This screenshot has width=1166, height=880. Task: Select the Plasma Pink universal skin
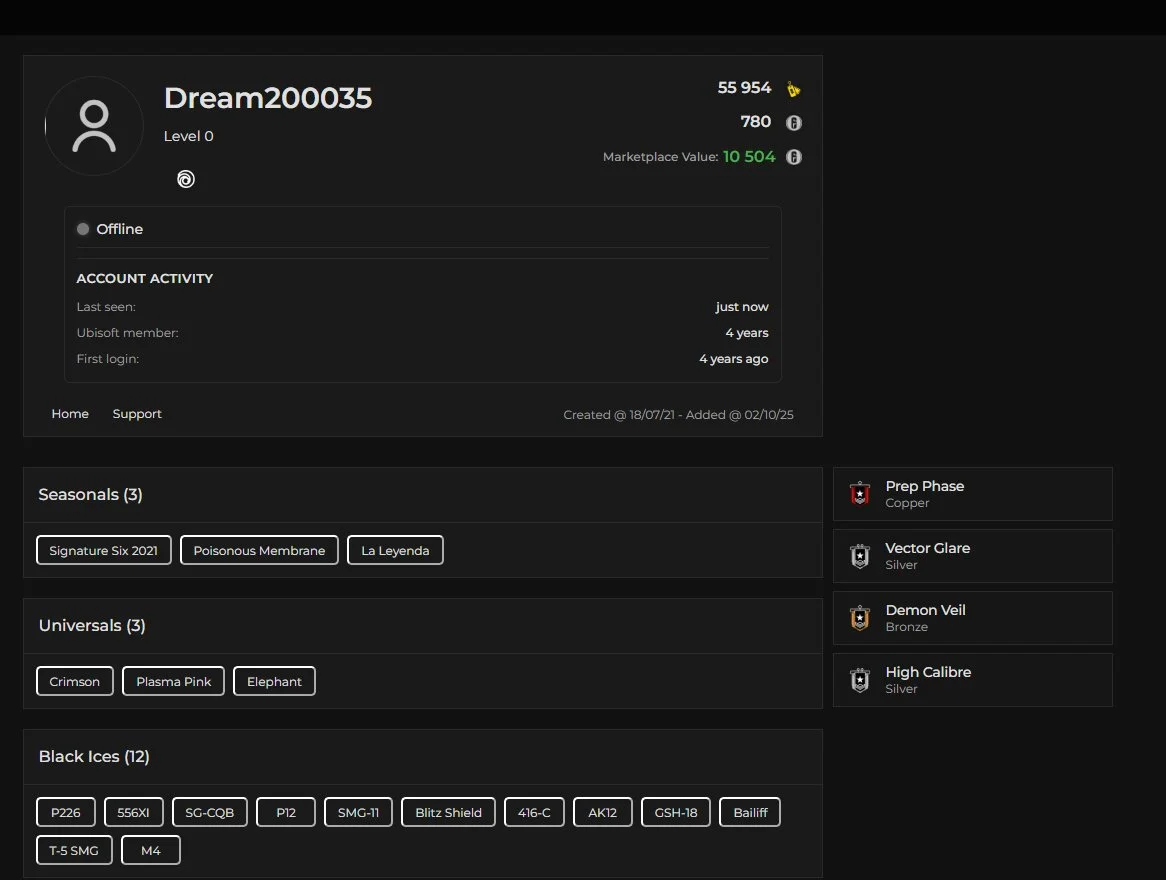coord(174,682)
